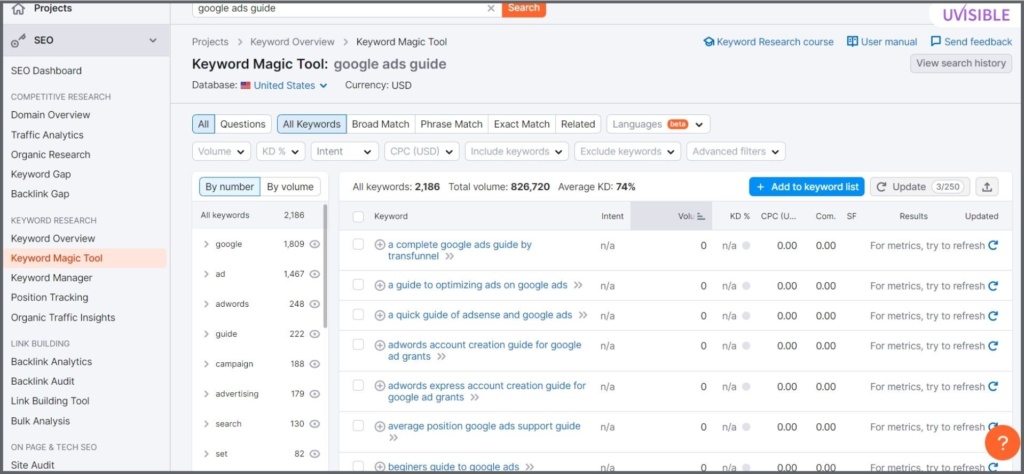1024x474 pixels.
Task: Click the Send feedback link
Action: [x=971, y=42]
